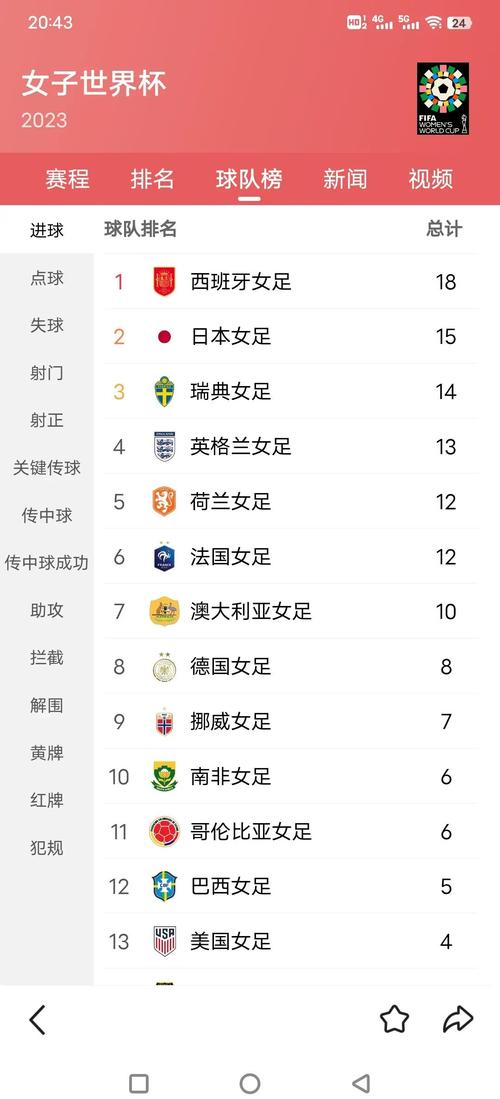This screenshot has height=1099, width=500.
Task: Select 黄牌 in the stats sidebar
Action: click(47, 753)
